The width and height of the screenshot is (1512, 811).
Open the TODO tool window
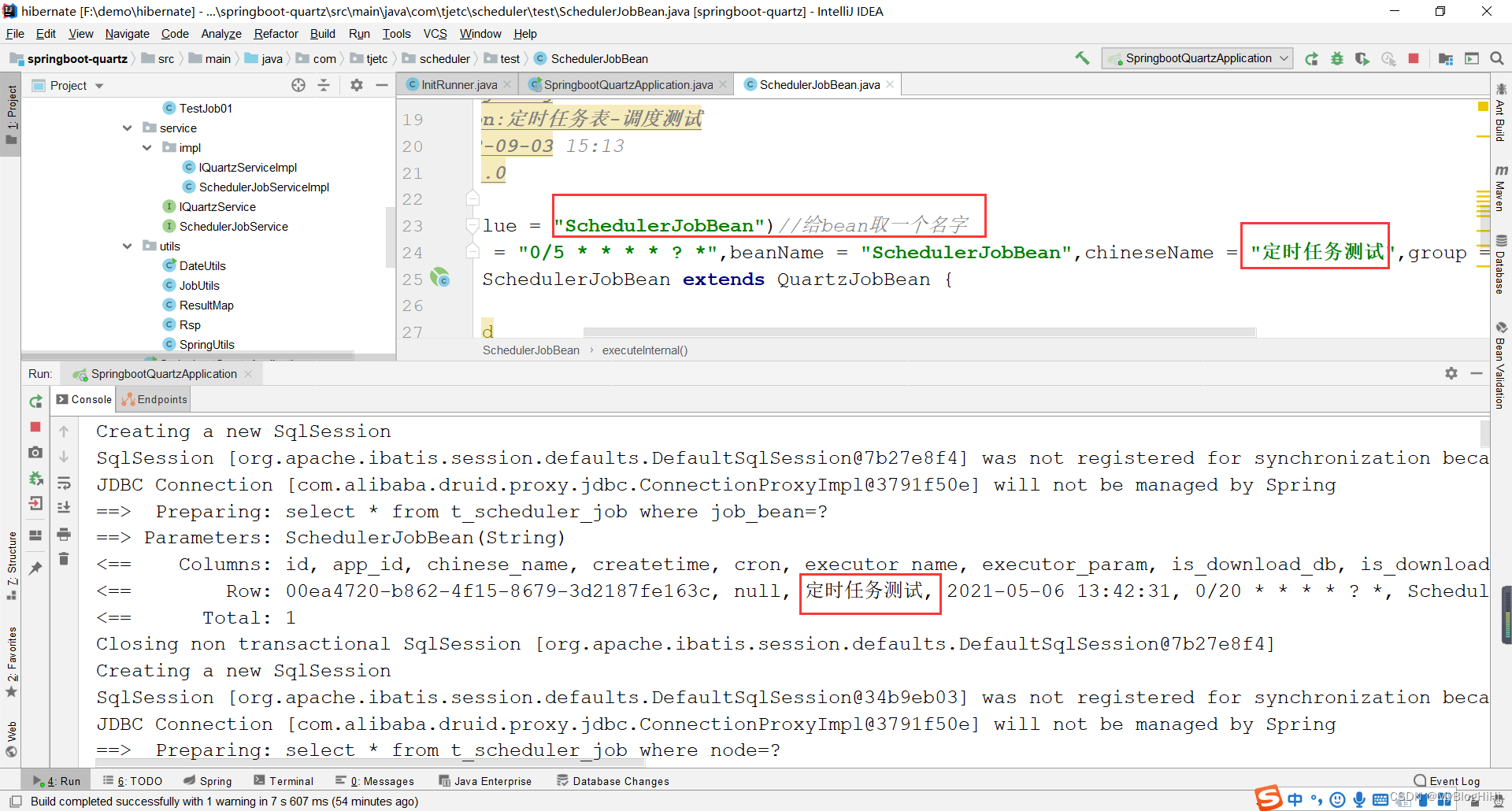point(132,781)
